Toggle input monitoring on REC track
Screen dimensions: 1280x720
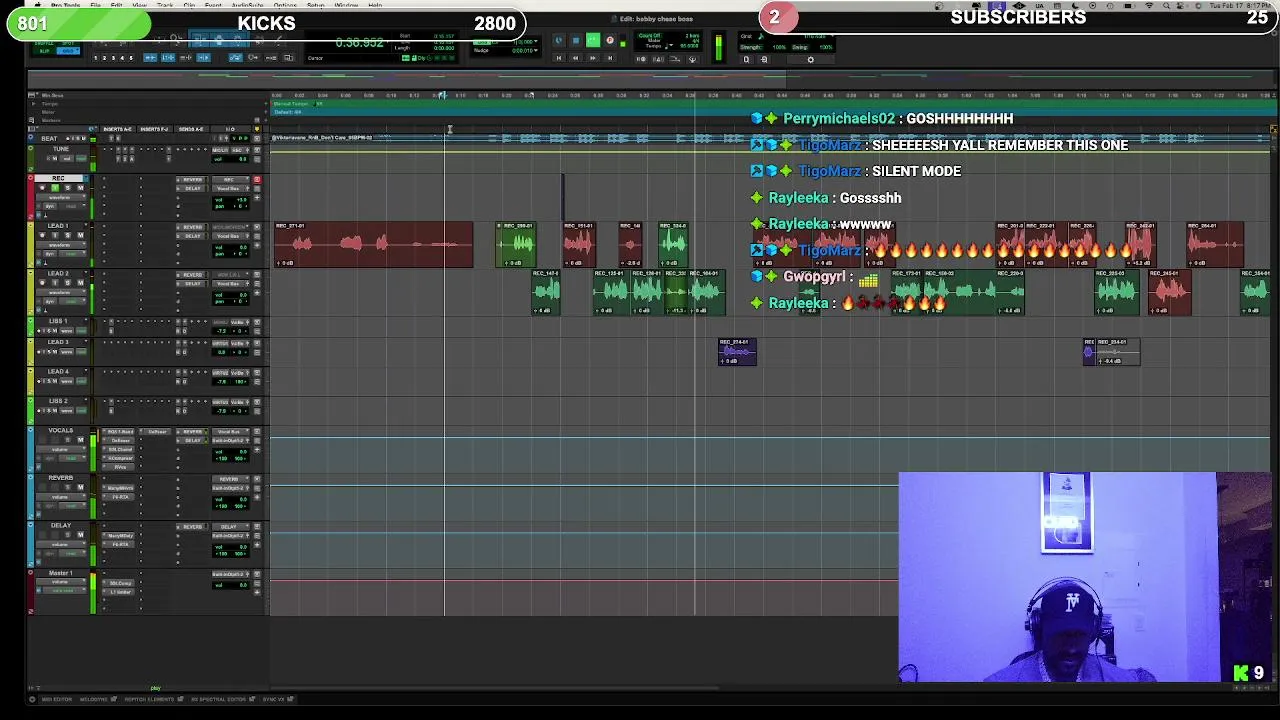(55, 188)
